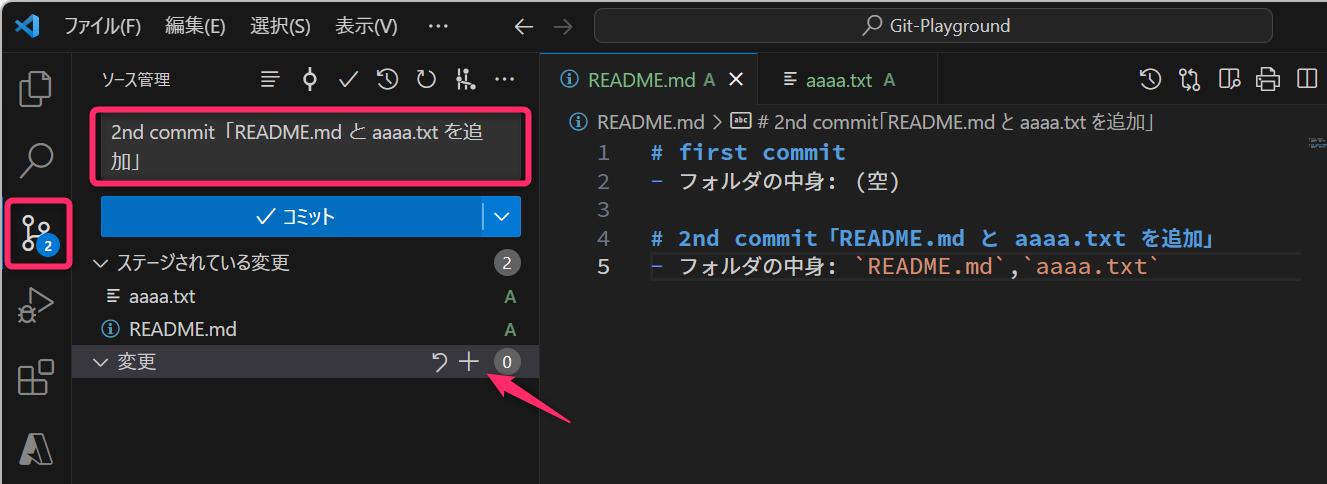The height and width of the screenshot is (484, 1327).
Task: Stage all changes with the plus icon
Action: tap(469, 362)
